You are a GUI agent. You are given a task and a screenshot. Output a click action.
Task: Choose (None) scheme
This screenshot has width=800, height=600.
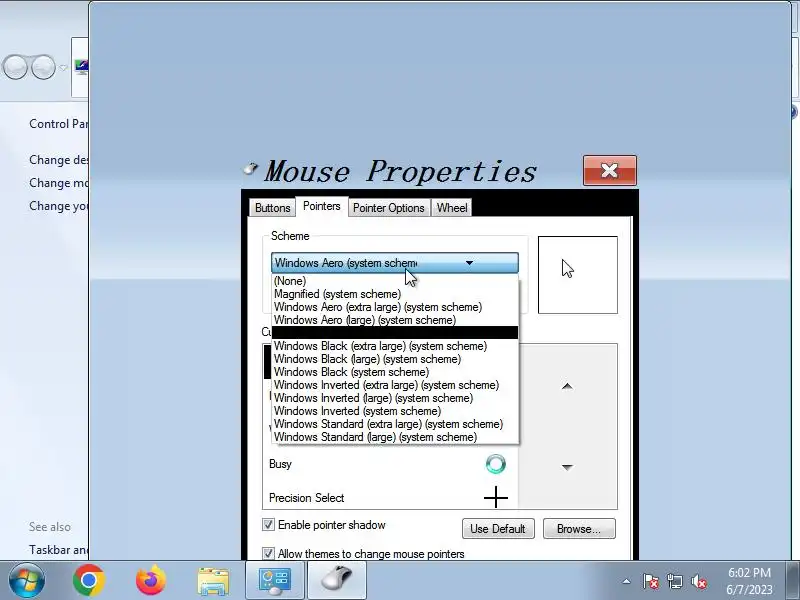coord(395,281)
